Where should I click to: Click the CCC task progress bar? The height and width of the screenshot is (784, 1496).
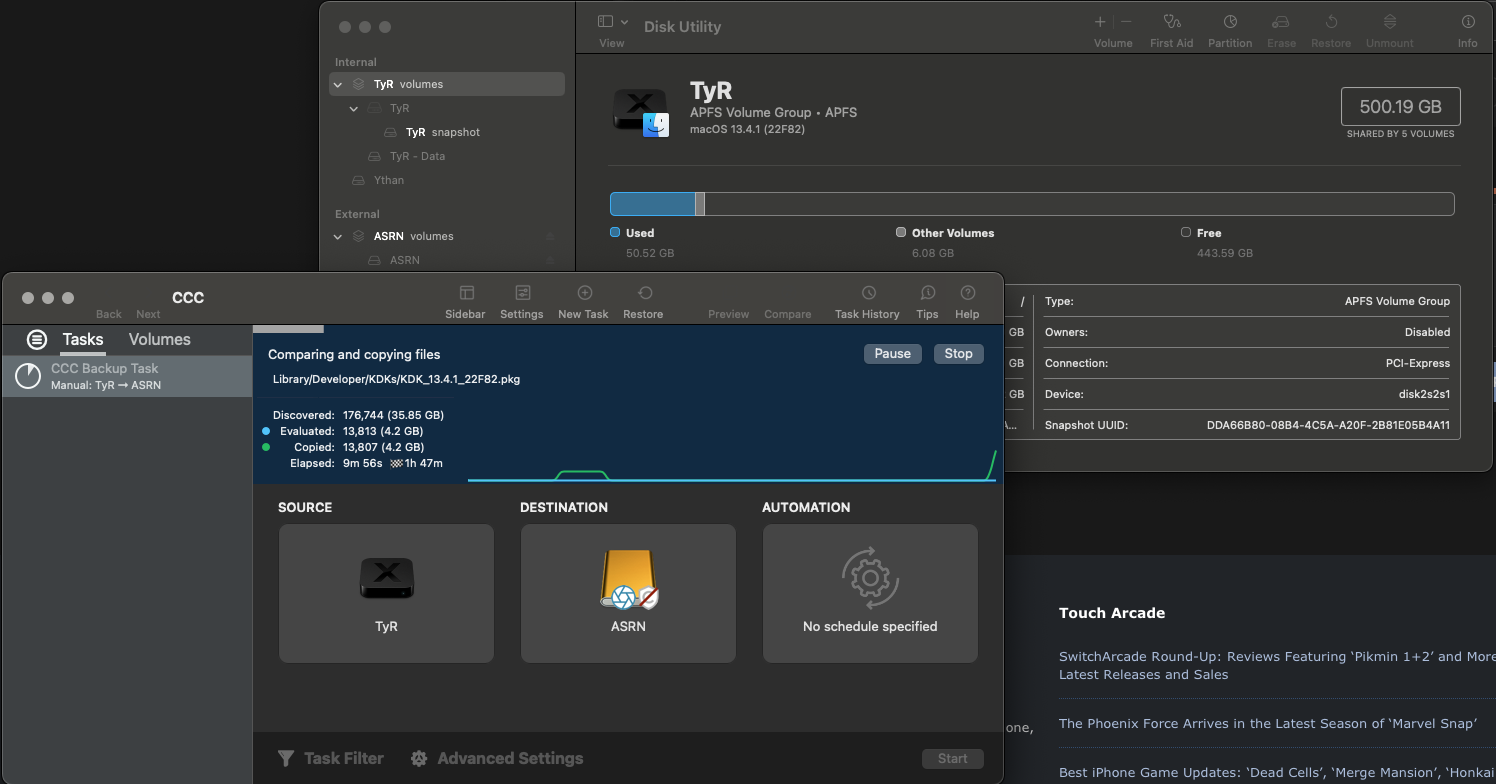coord(628,329)
